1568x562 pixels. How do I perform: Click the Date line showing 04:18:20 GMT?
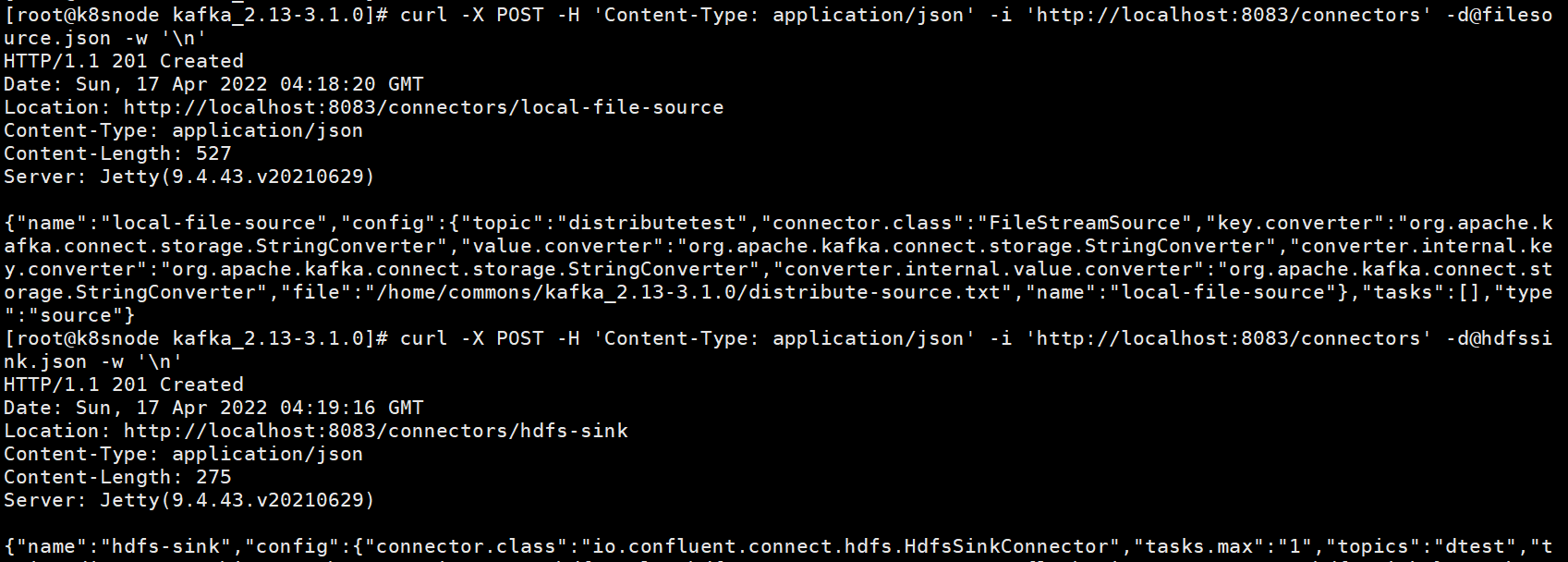213,84
